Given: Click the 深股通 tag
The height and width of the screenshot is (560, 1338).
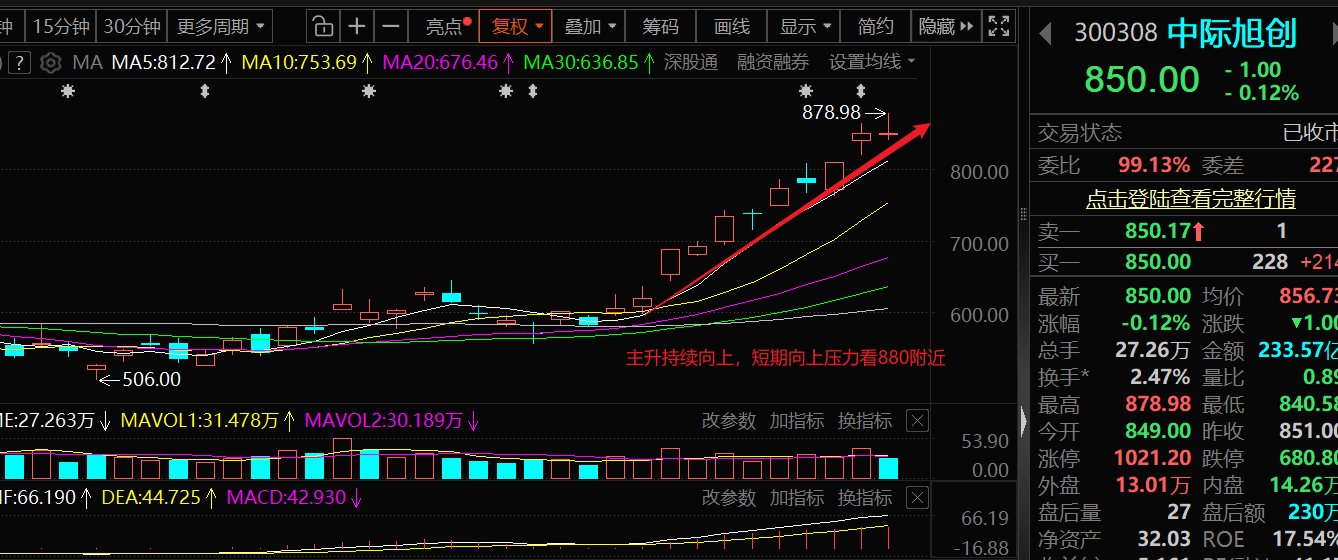Looking at the screenshot, I should [x=691, y=62].
